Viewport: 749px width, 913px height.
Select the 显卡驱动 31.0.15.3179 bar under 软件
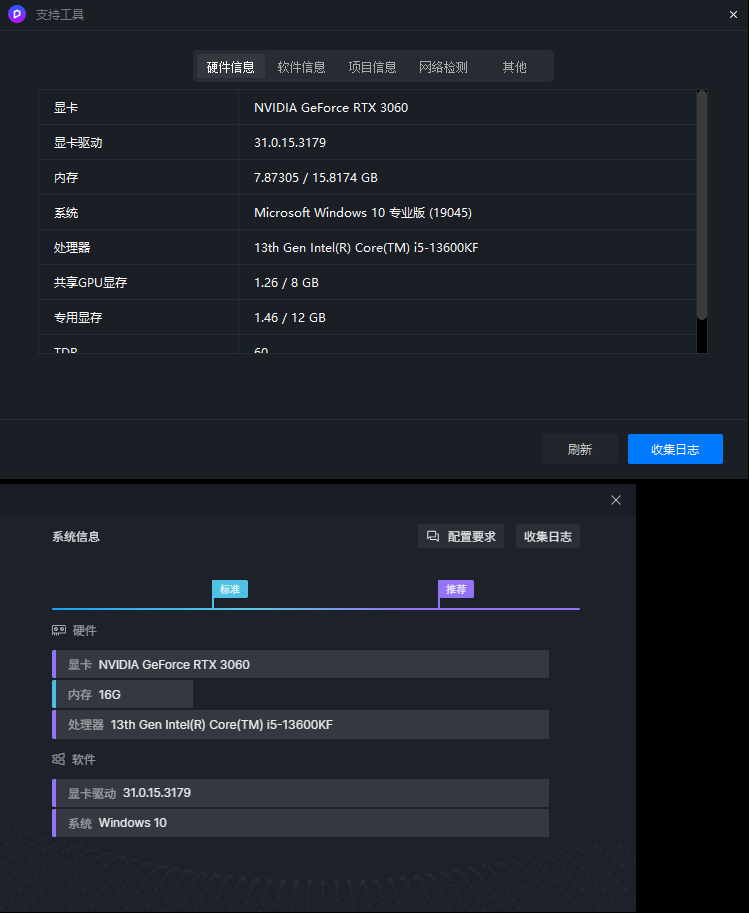pos(300,793)
